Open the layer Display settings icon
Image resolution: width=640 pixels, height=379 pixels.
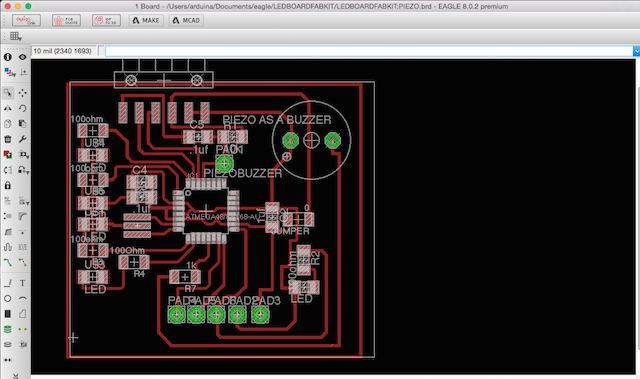coord(9,73)
